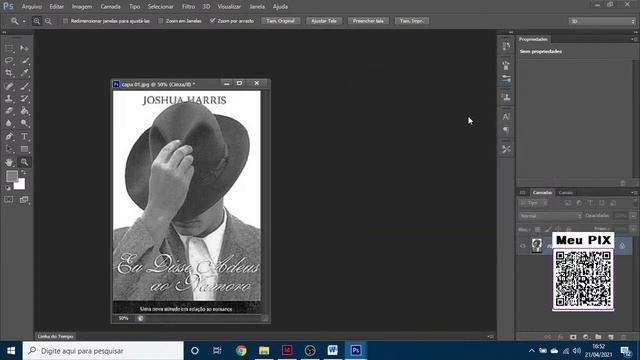
Task: Select the Brush tool
Action: tap(24, 86)
